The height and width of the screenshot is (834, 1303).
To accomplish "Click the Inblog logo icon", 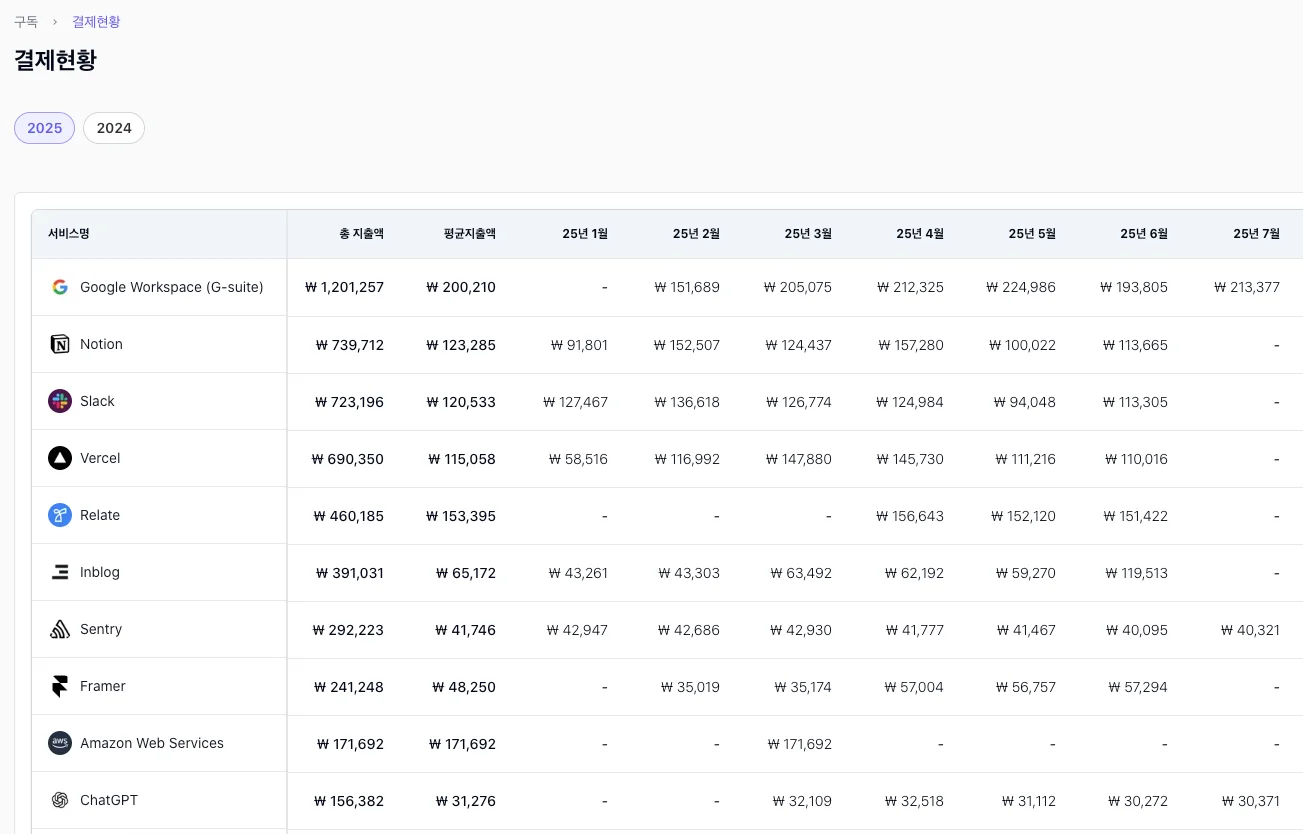I will (x=60, y=572).
